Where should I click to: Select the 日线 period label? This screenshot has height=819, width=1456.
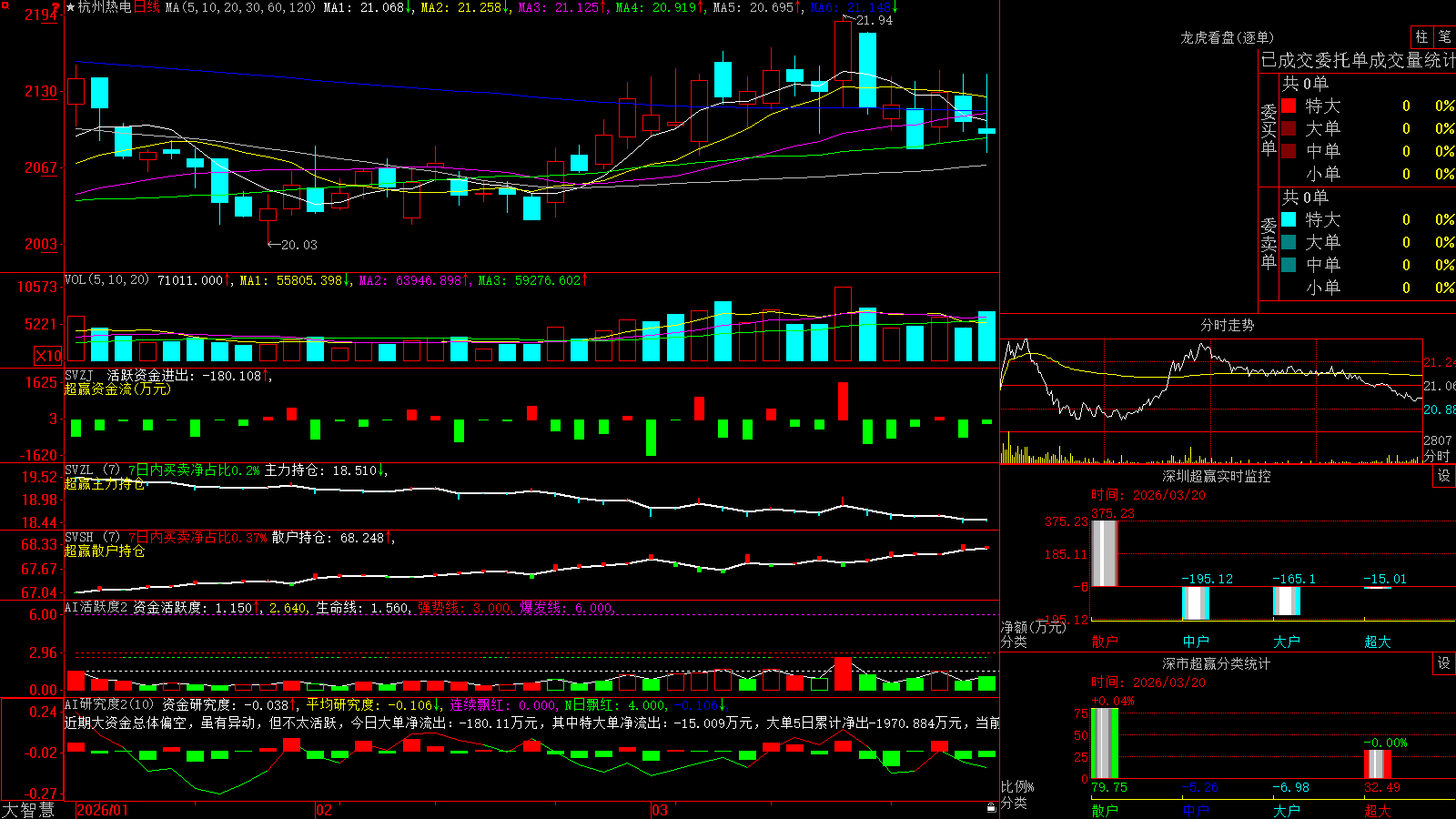click(x=147, y=7)
